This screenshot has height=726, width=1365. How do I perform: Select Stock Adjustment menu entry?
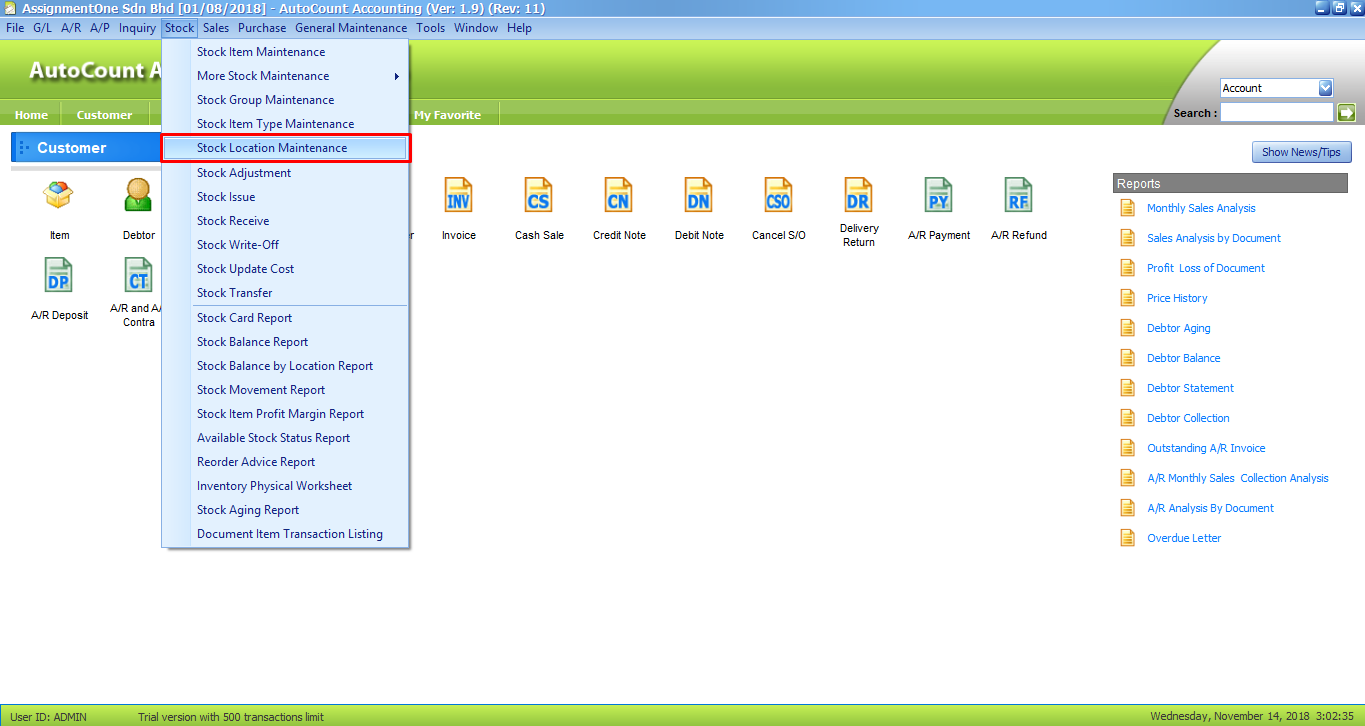coord(286,173)
